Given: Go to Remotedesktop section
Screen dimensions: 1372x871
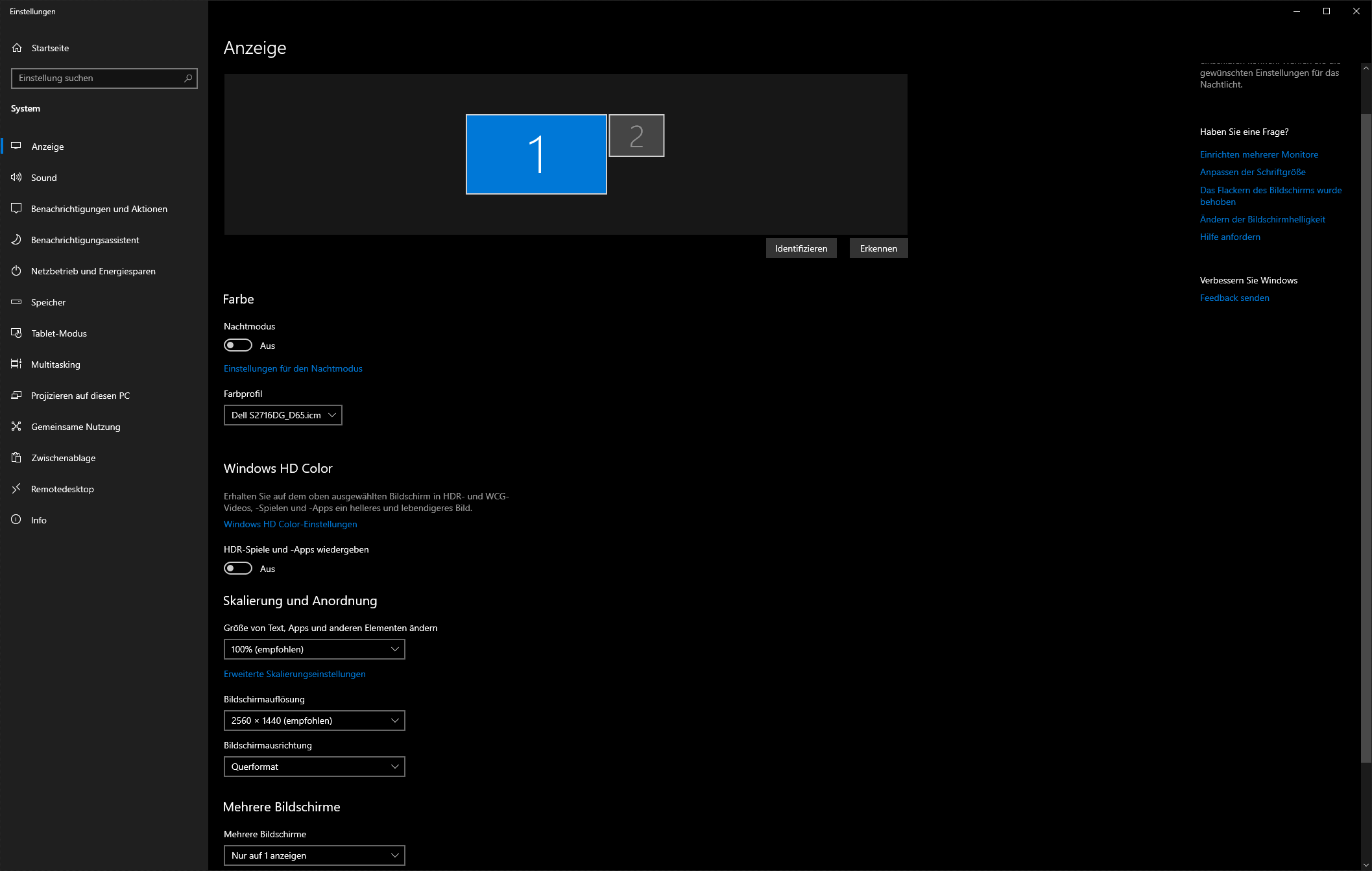Looking at the screenshot, I should click(62, 489).
